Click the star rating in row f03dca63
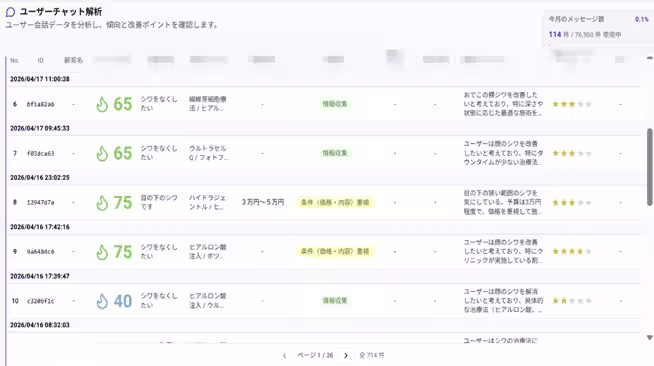The image size is (654, 366). click(x=572, y=153)
